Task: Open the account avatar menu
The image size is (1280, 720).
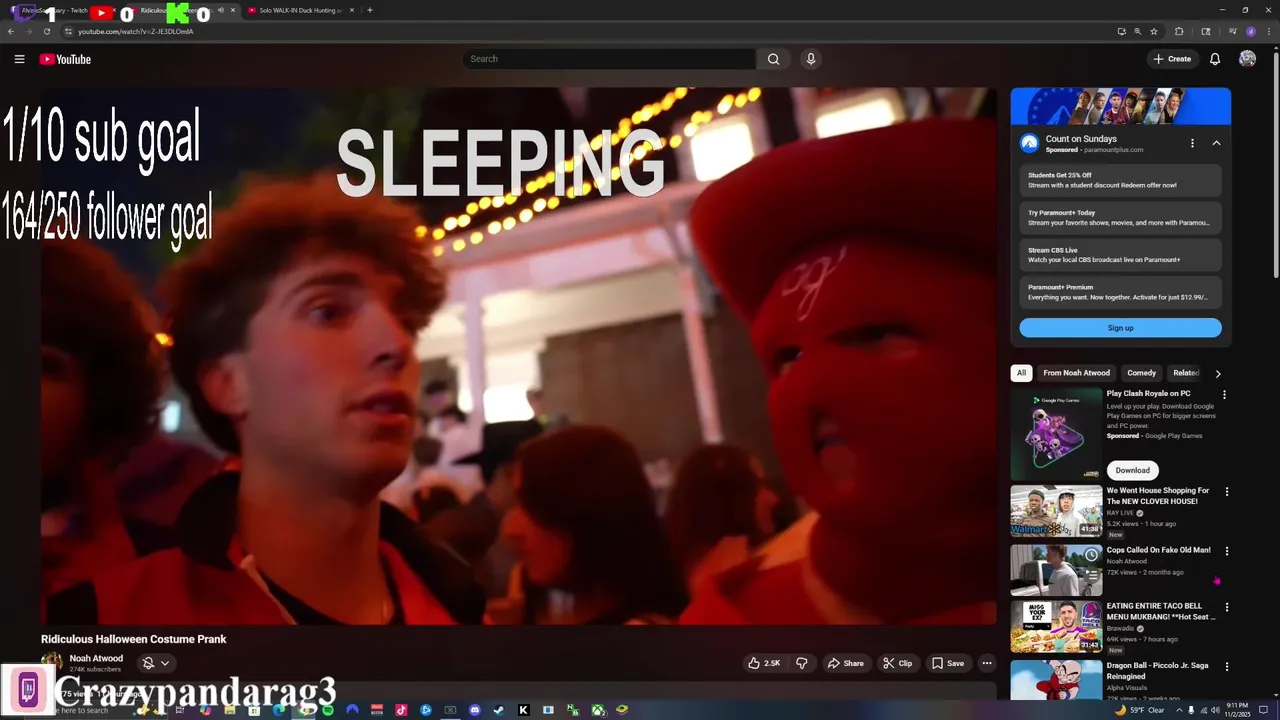Action: 1247,59
